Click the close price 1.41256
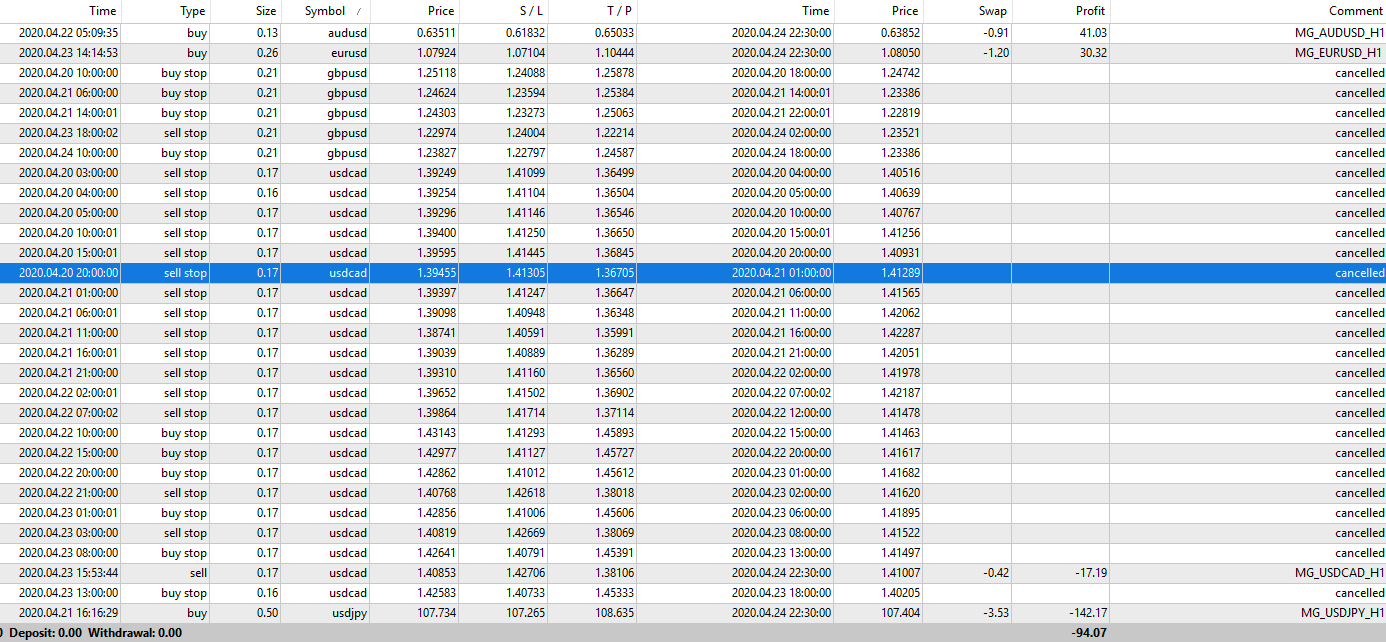This screenshot has height=642, width=1386. tap(901, 233)
